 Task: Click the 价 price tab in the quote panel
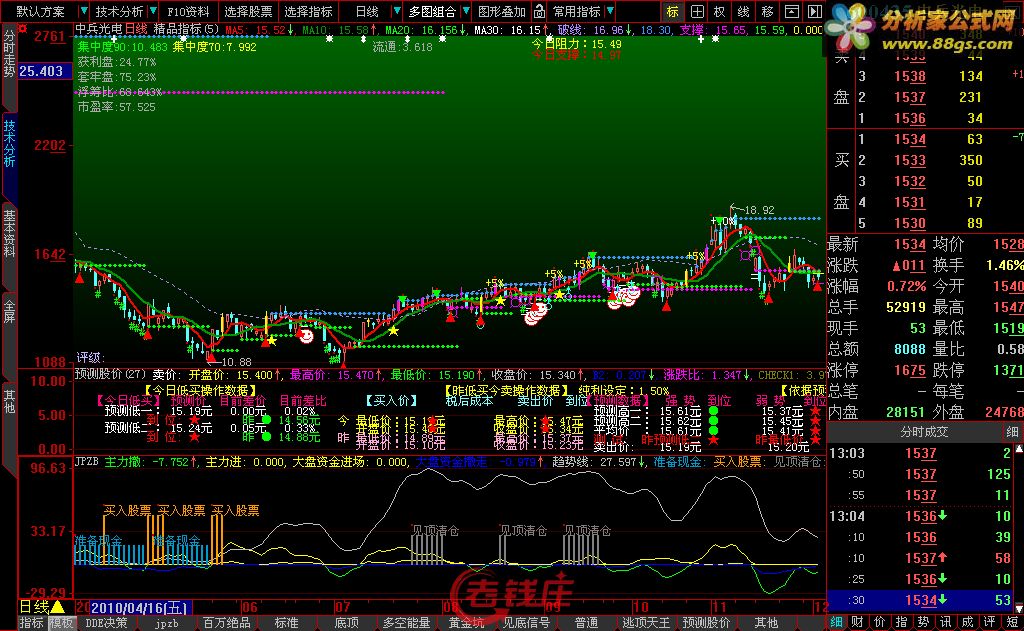(x=880, y=623)
